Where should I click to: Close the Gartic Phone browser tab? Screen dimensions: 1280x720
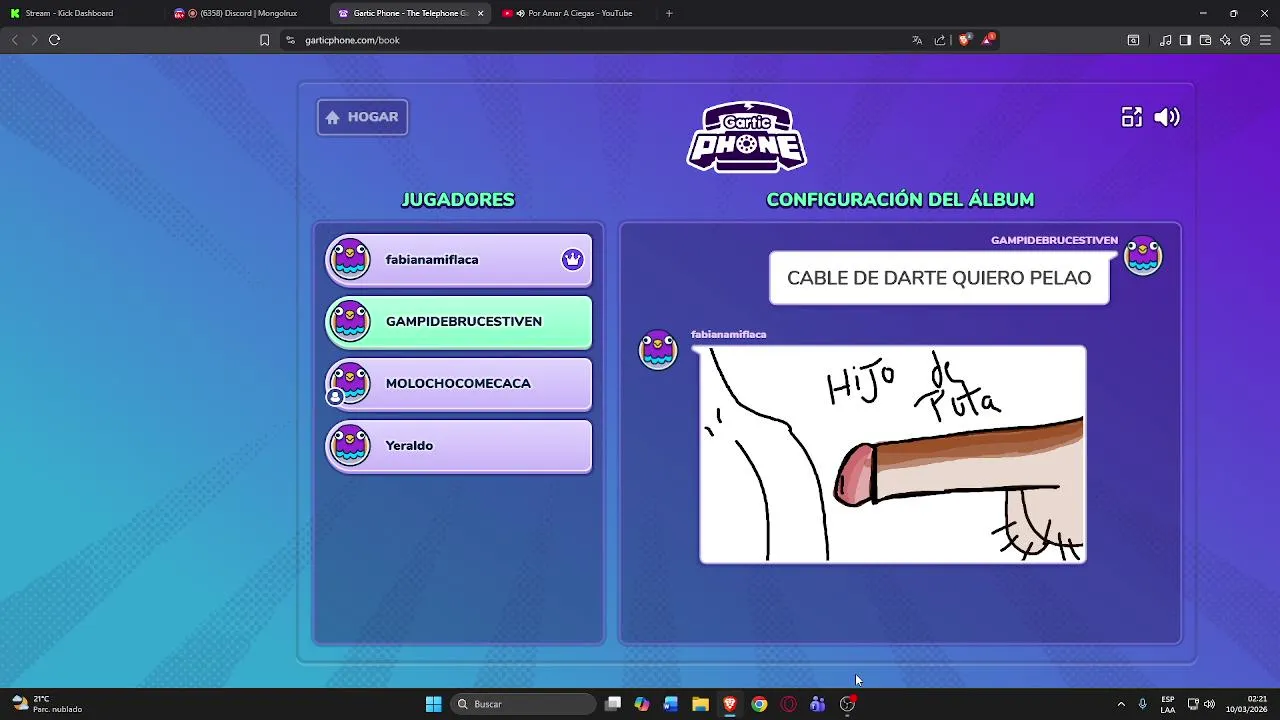tap(481, 13)
